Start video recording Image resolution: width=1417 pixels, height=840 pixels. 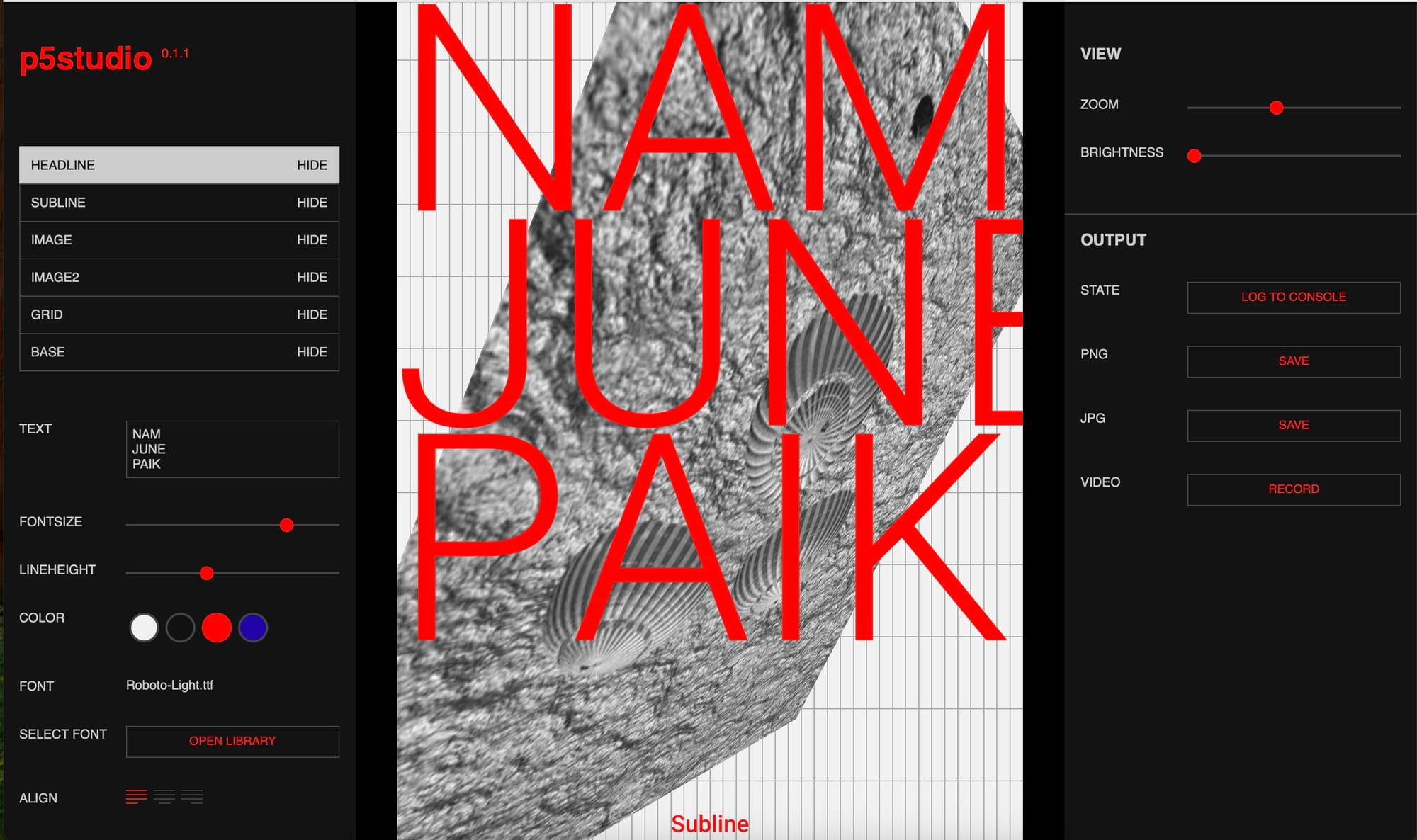1293,489
